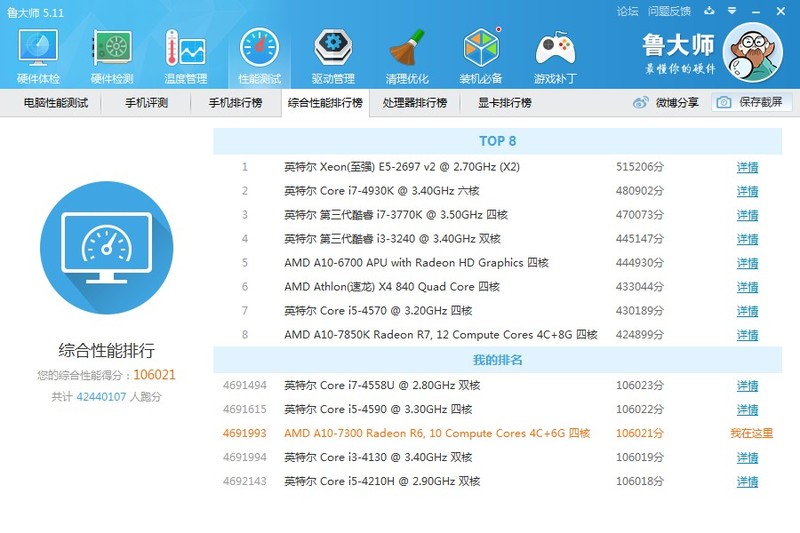800x533 pixels.
Task: Click the Weibo share icon
Action: 640,103
